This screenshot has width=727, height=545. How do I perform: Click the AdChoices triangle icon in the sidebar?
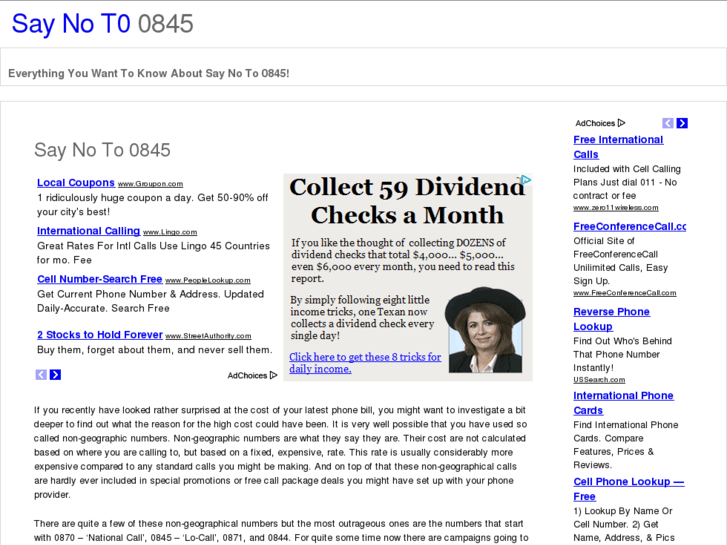[622, 123]
